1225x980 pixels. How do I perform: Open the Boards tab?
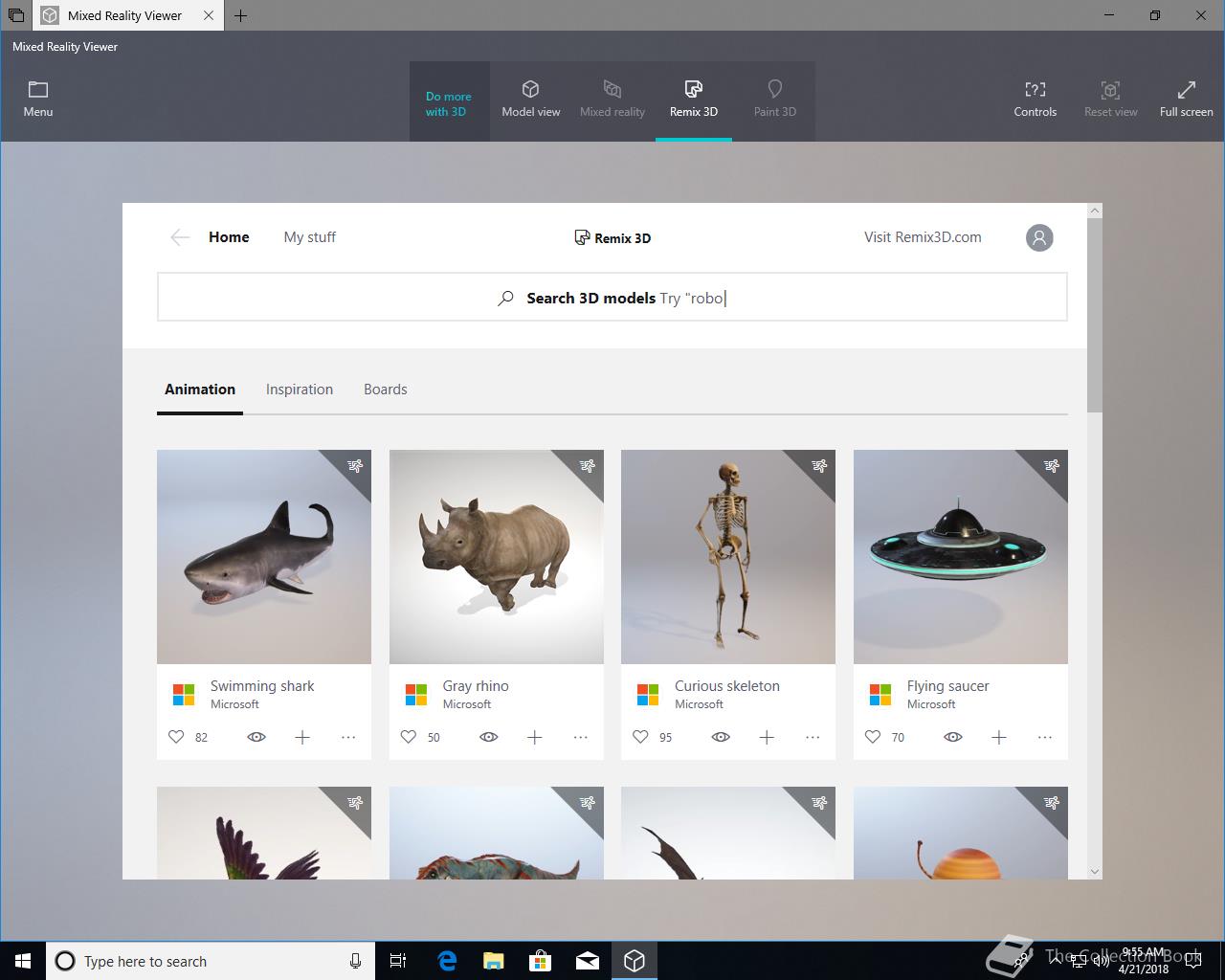(386, 390)
